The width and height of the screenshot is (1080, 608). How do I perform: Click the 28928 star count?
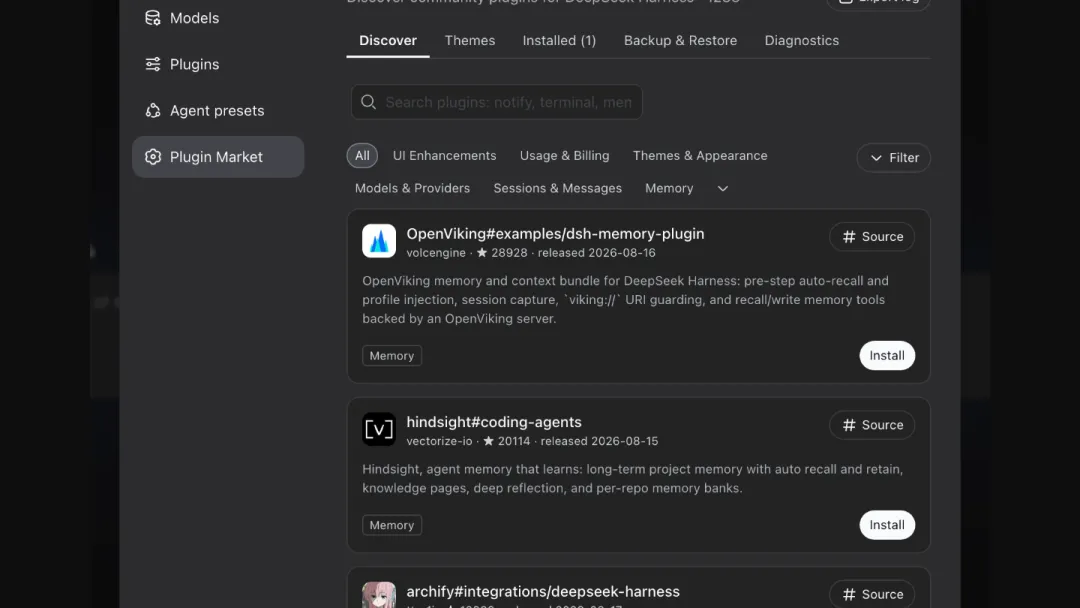[502, 253]
